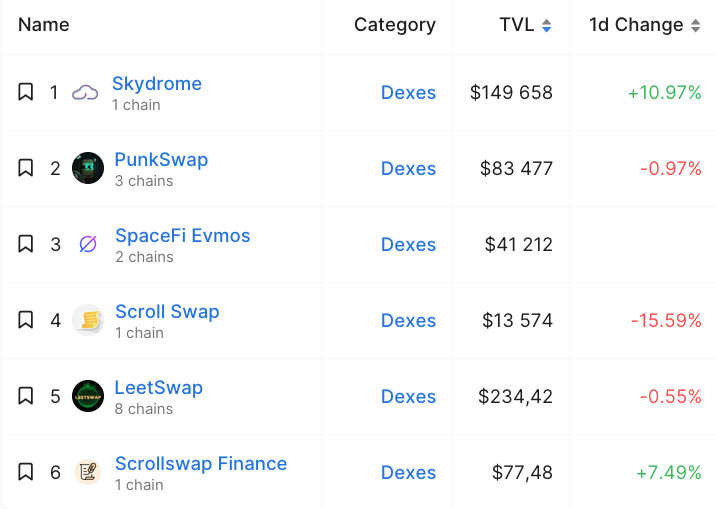Toggle the bookmark icon beside Scroll Swap
The image size is (715, 509).
coord(26,320)
